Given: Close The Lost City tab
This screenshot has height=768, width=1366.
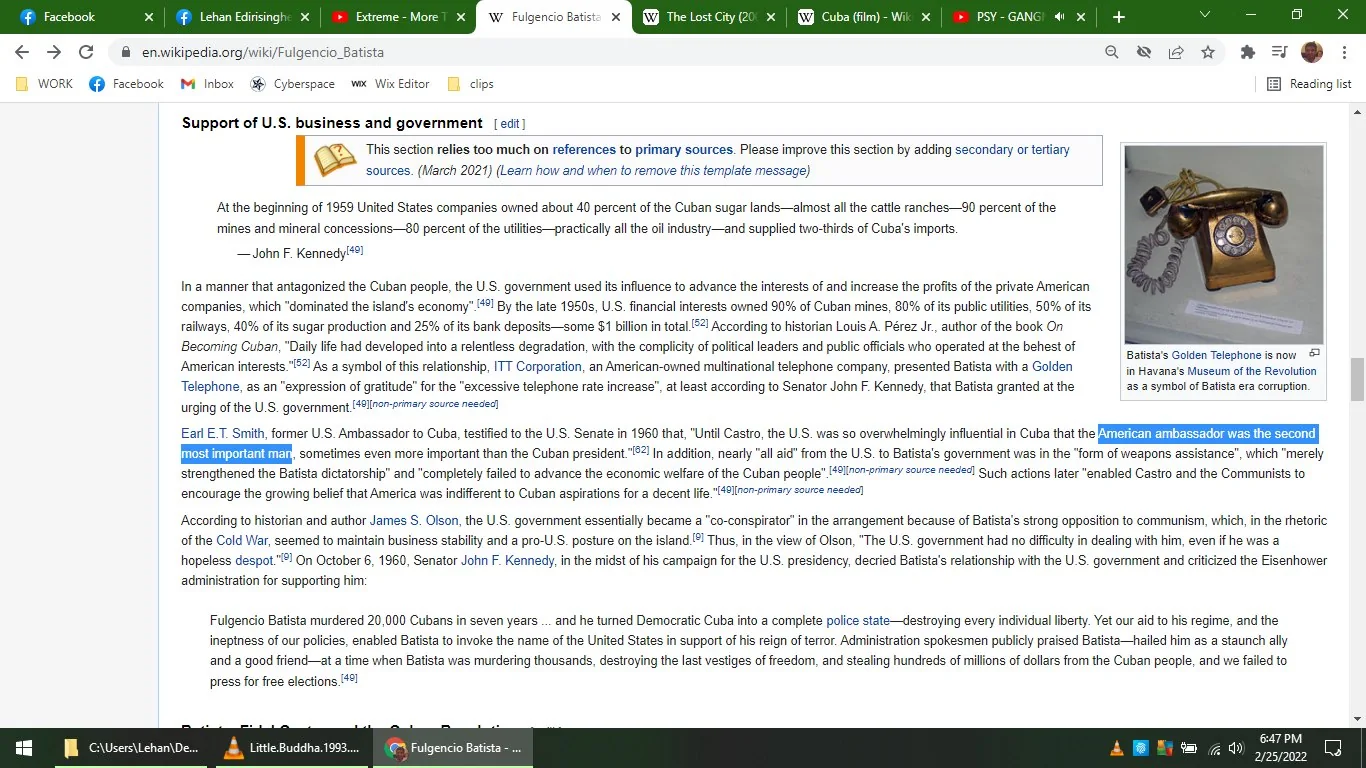Looking at the screenshot, I should 773,17.
